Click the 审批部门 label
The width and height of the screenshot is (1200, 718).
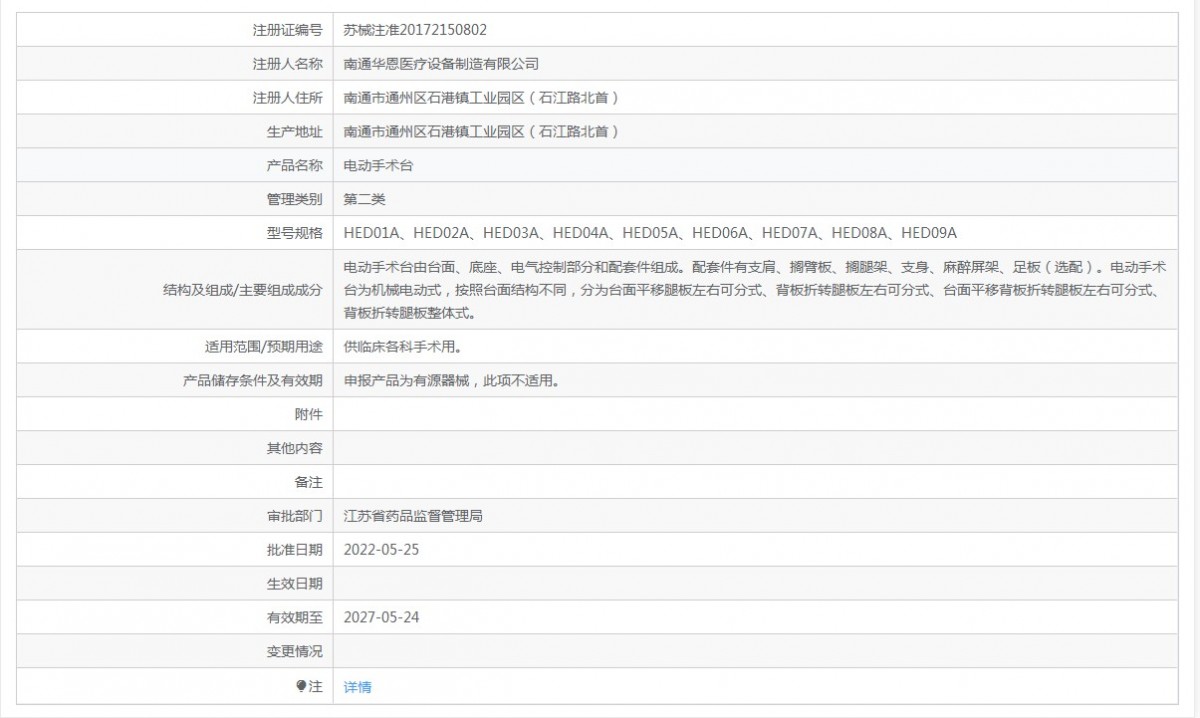[295, 516]
